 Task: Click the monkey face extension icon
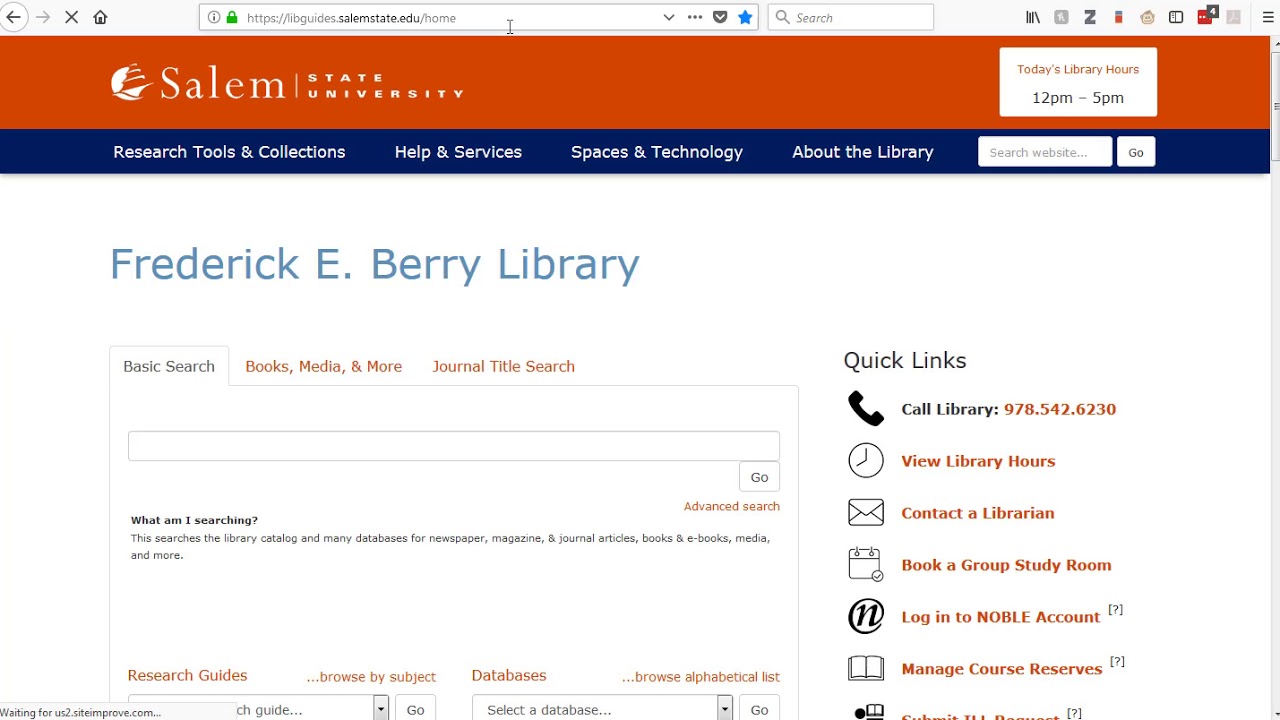(1147, 17)
